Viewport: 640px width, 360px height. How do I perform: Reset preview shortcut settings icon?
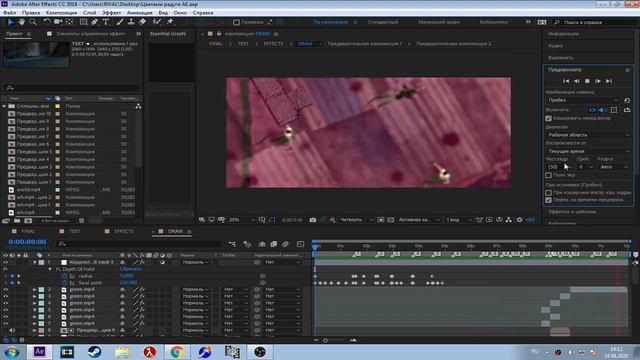tap(627, 100)
